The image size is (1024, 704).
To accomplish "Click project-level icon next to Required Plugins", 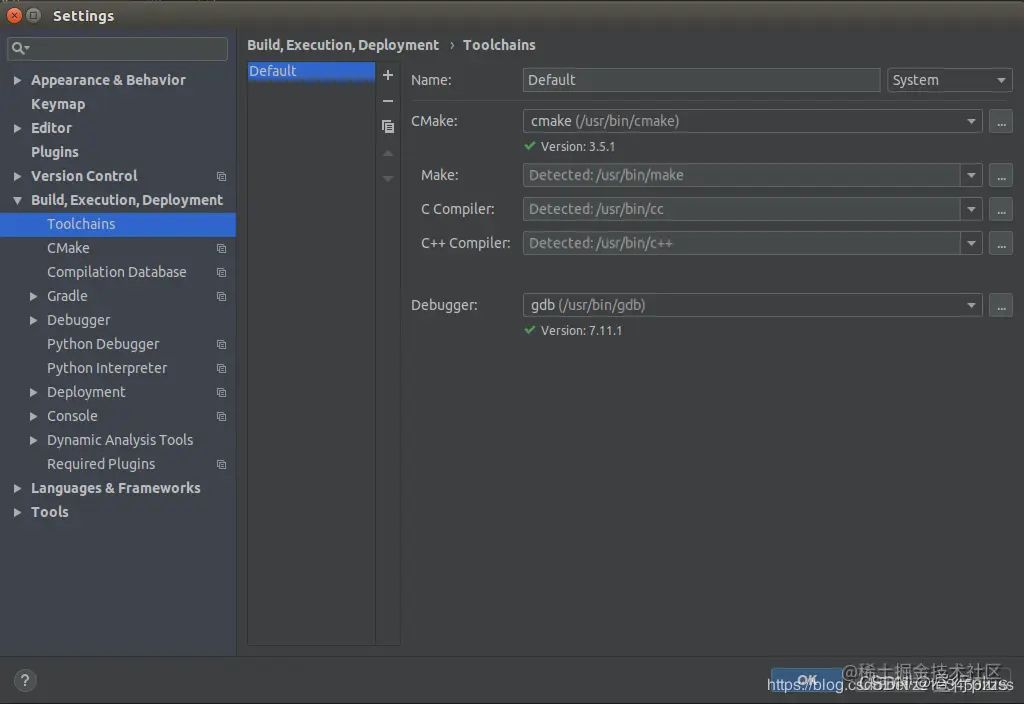I will [x=221, y=465].
